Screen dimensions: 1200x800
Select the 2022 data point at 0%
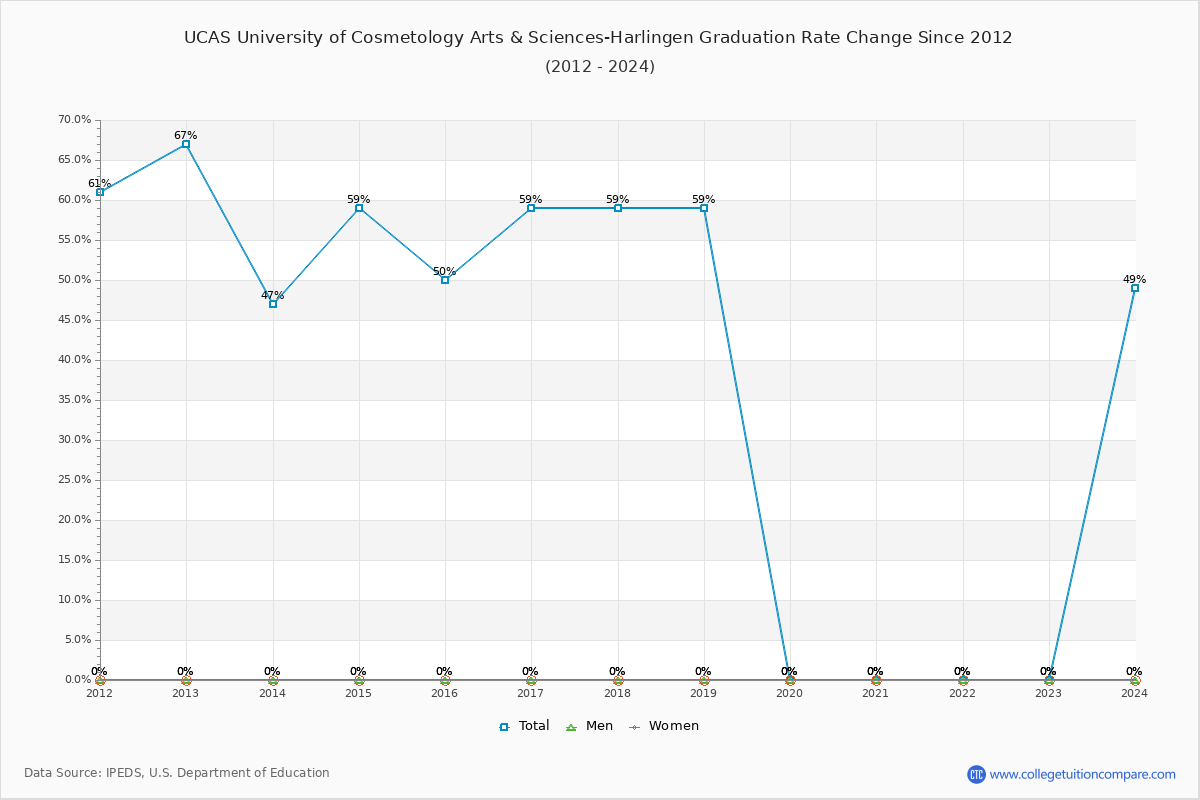tap(963, 680)
